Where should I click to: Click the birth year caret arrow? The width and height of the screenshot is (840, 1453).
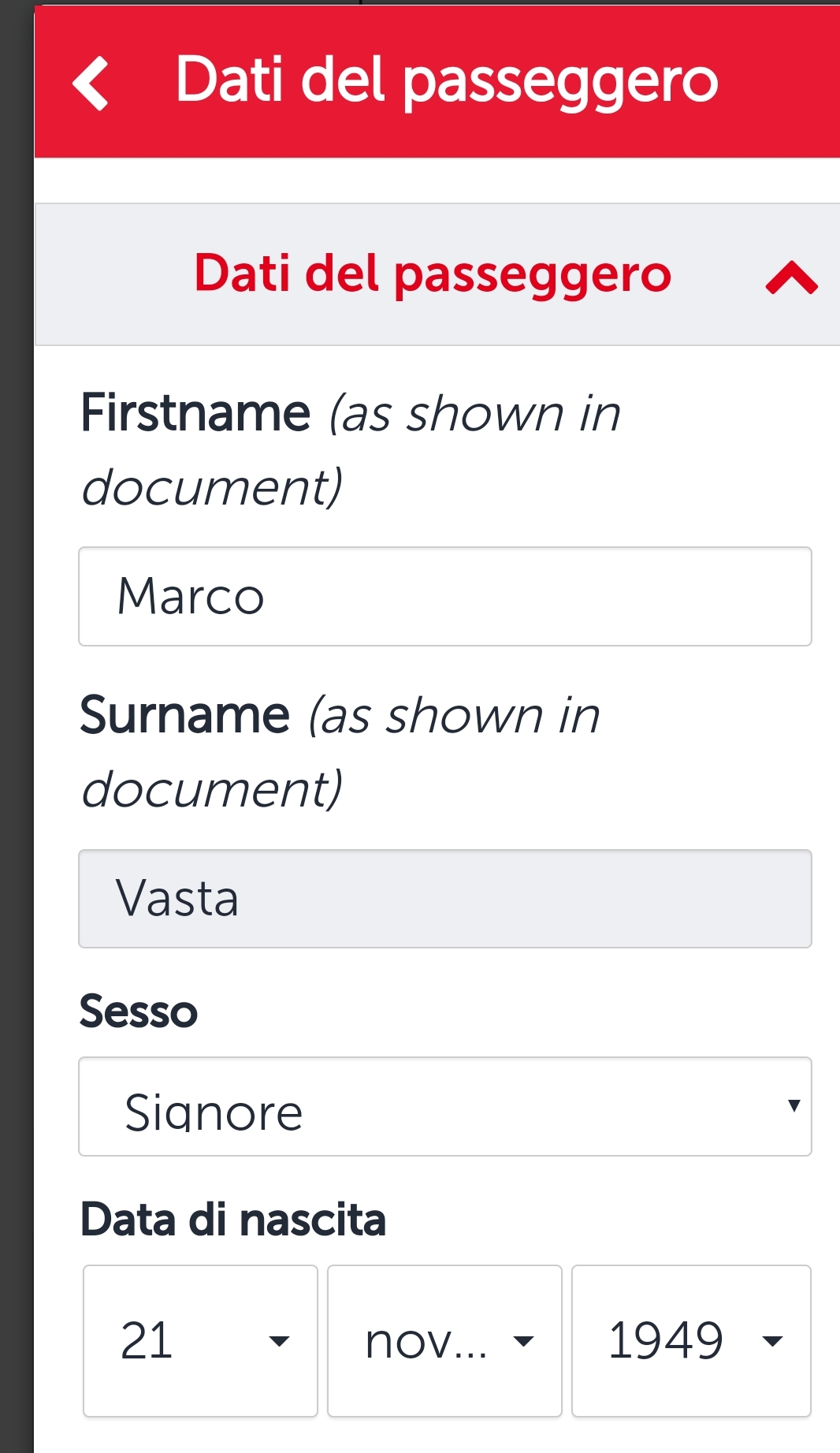pos(772,1340)
